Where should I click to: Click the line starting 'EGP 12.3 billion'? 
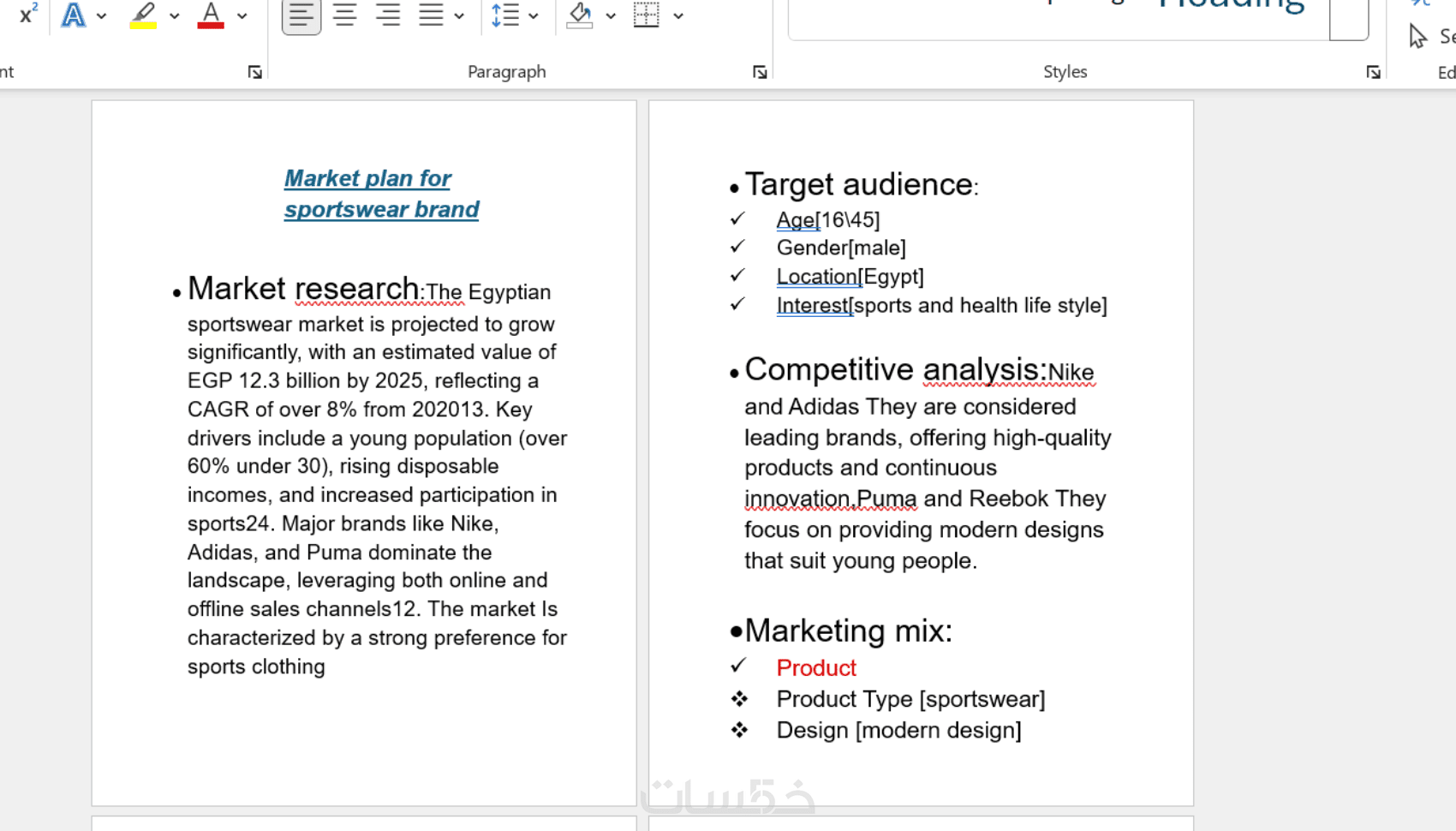(x=363, y=380)
